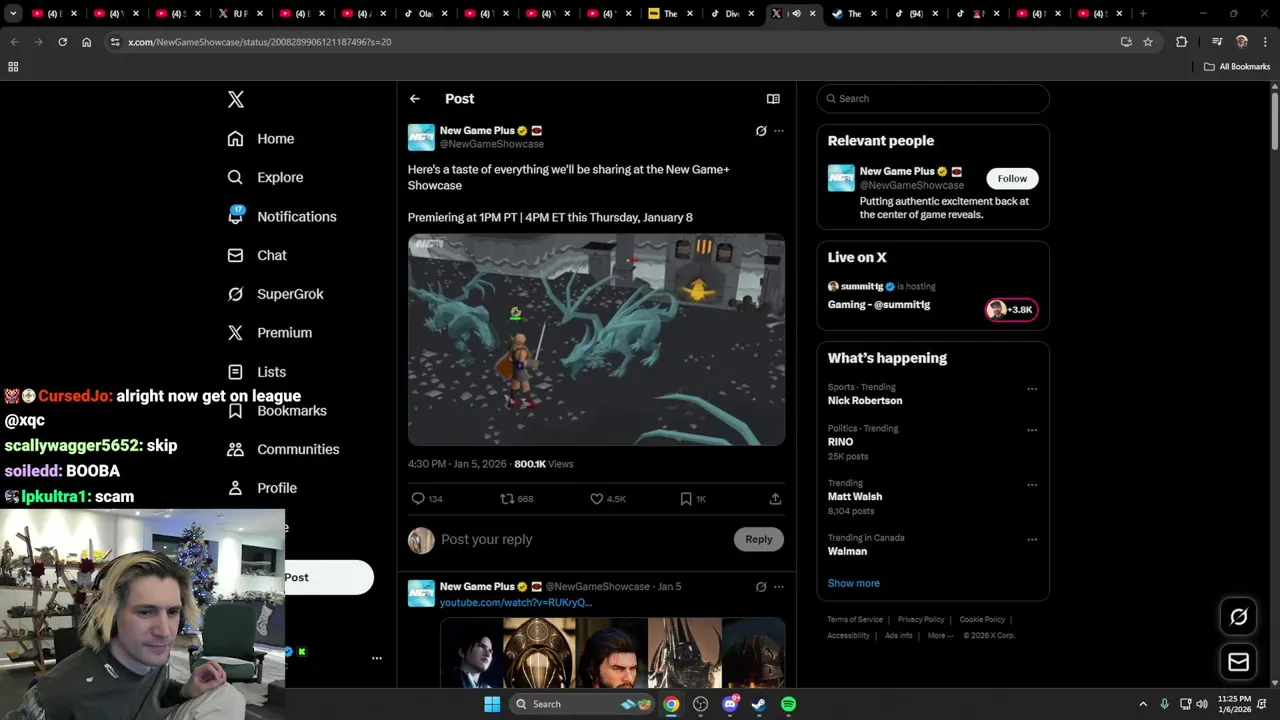1280x720 pixels.
Task: Open Chat in the sidebar
Action: 257,255
